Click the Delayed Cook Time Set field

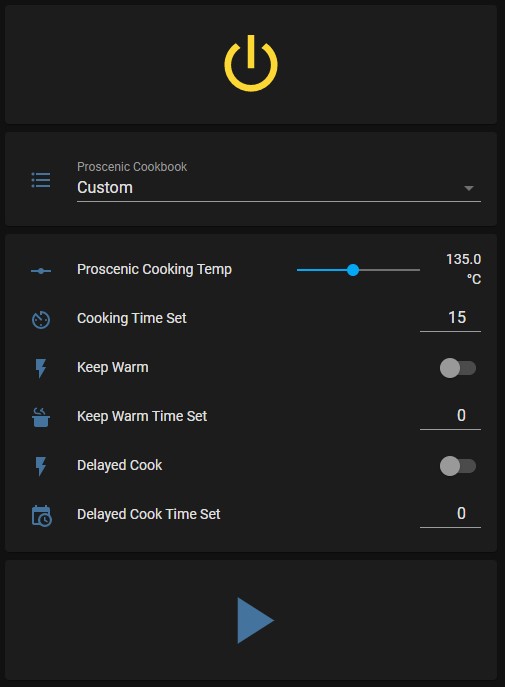tap(450, 513)
